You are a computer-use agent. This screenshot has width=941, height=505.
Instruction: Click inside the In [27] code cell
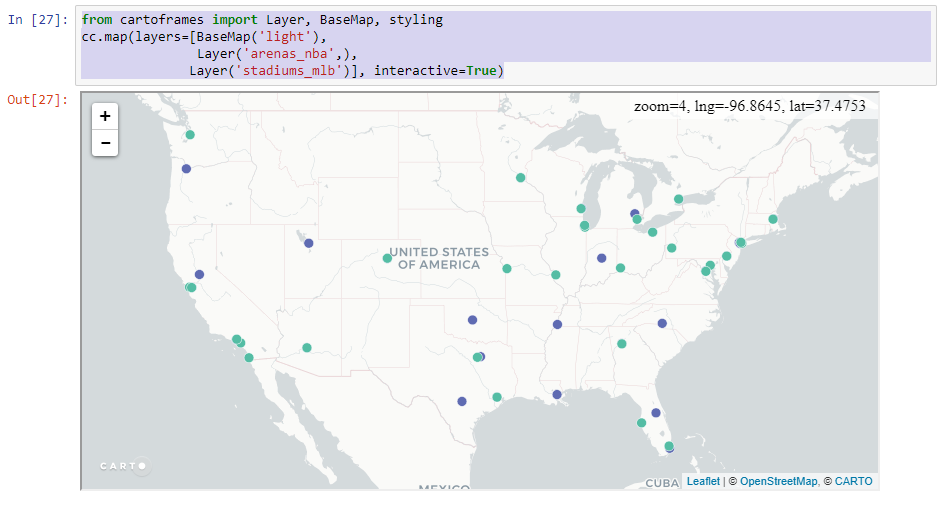505,45
